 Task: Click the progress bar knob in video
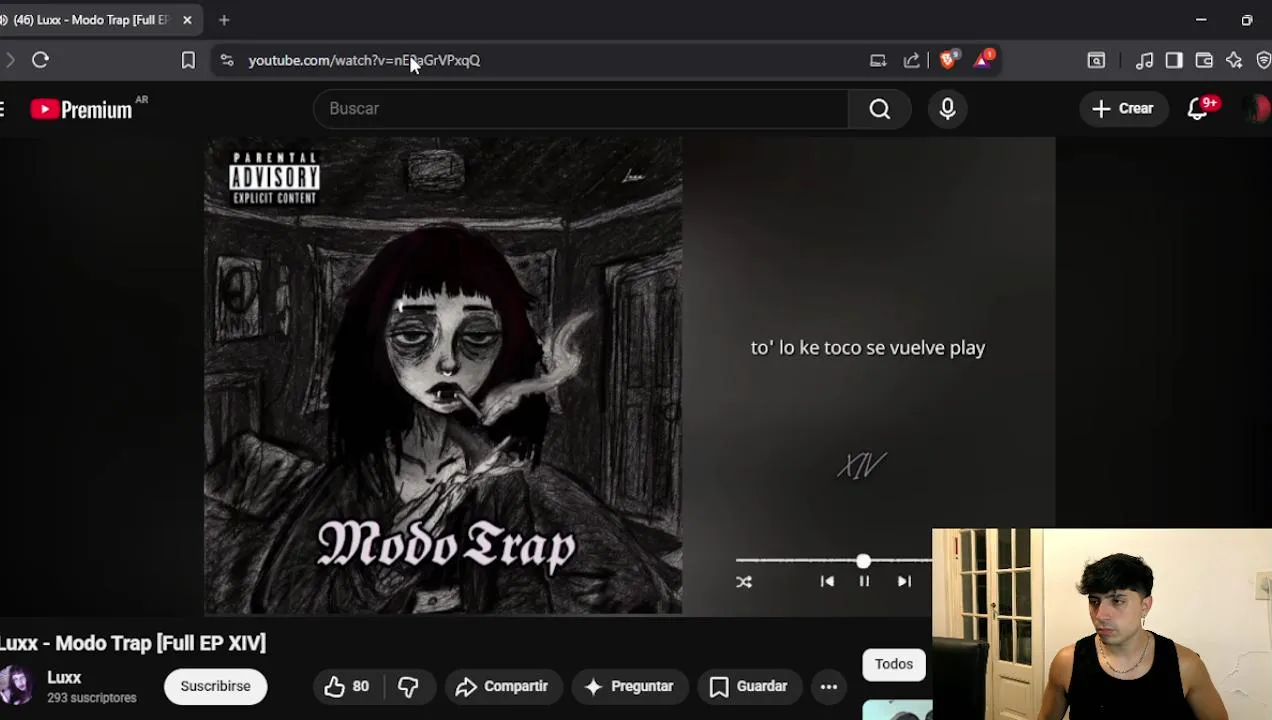coord(863,561)
